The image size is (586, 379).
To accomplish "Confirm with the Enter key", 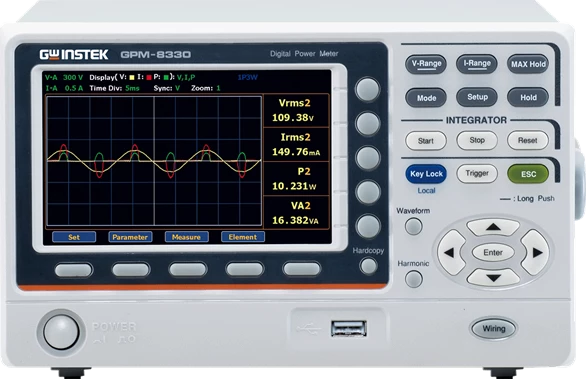I will [x=493, y=253].
